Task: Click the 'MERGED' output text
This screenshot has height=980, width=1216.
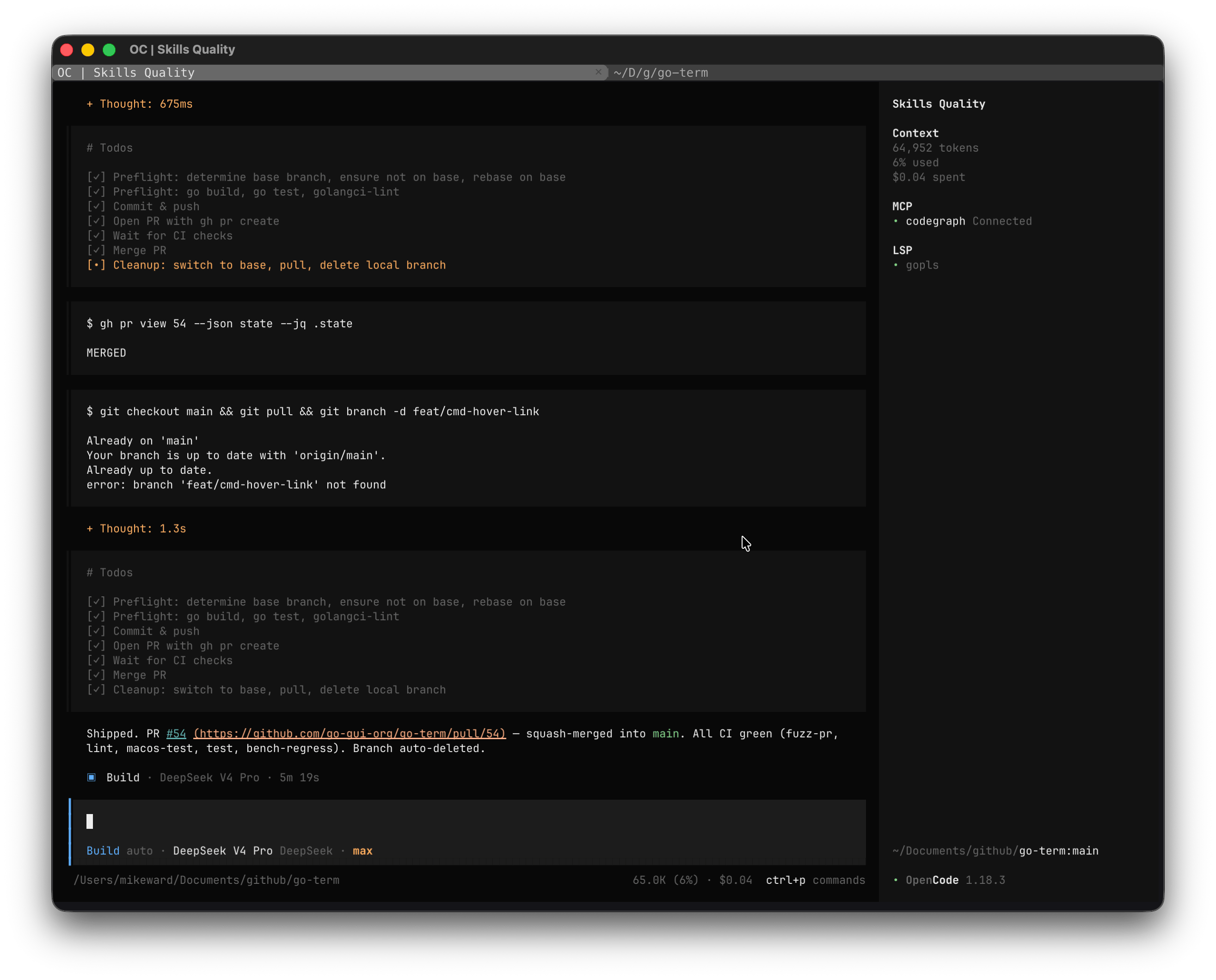Action: [106, 353]
